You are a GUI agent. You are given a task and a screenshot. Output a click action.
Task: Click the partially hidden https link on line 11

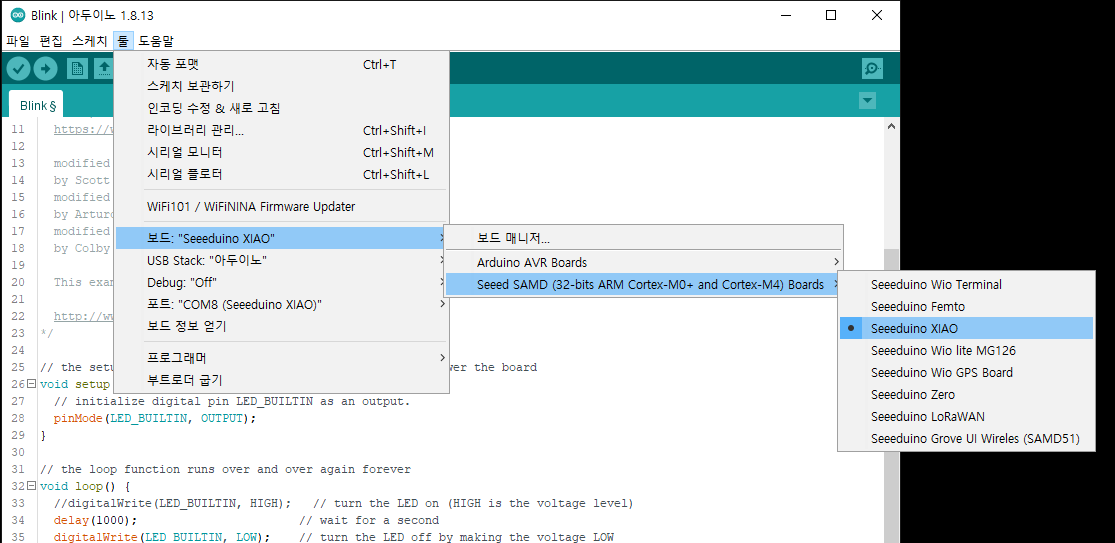[x=83, y=129]
